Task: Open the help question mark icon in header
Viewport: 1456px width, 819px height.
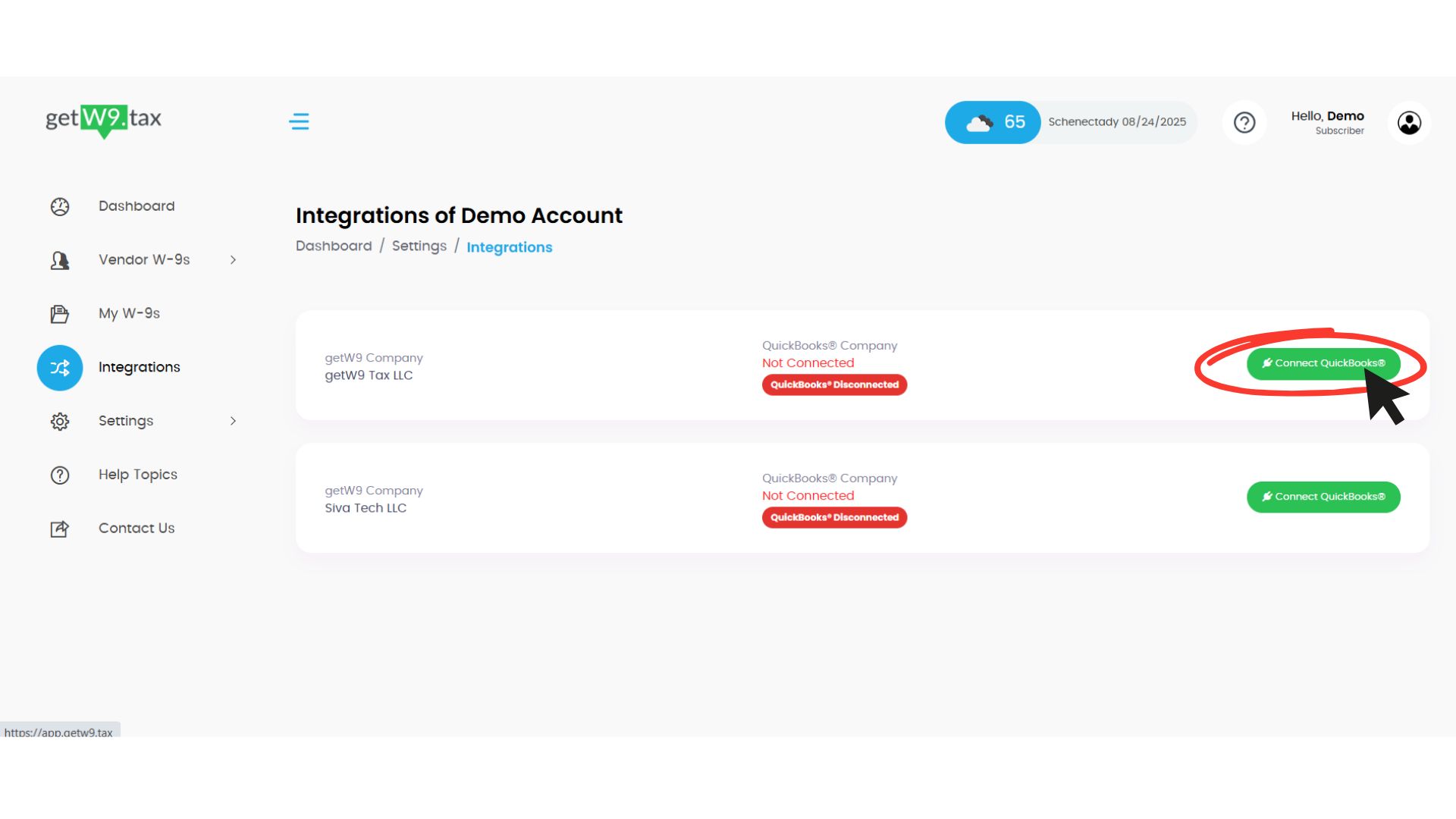Action: [1244, 122]
